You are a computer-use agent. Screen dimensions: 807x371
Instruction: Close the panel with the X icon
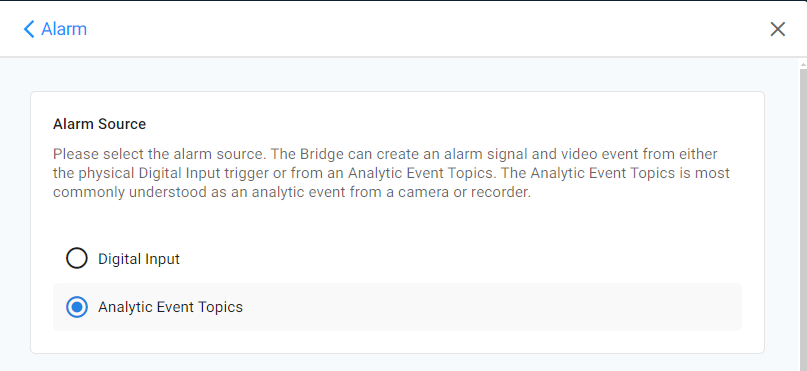777,29
